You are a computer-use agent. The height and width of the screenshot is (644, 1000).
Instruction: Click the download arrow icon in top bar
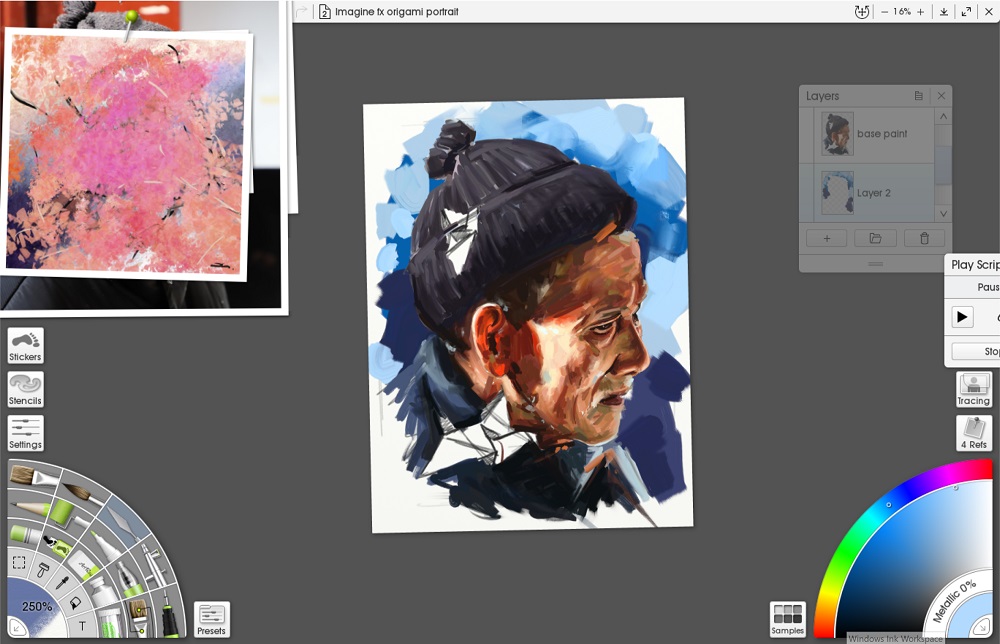point(943,11)
